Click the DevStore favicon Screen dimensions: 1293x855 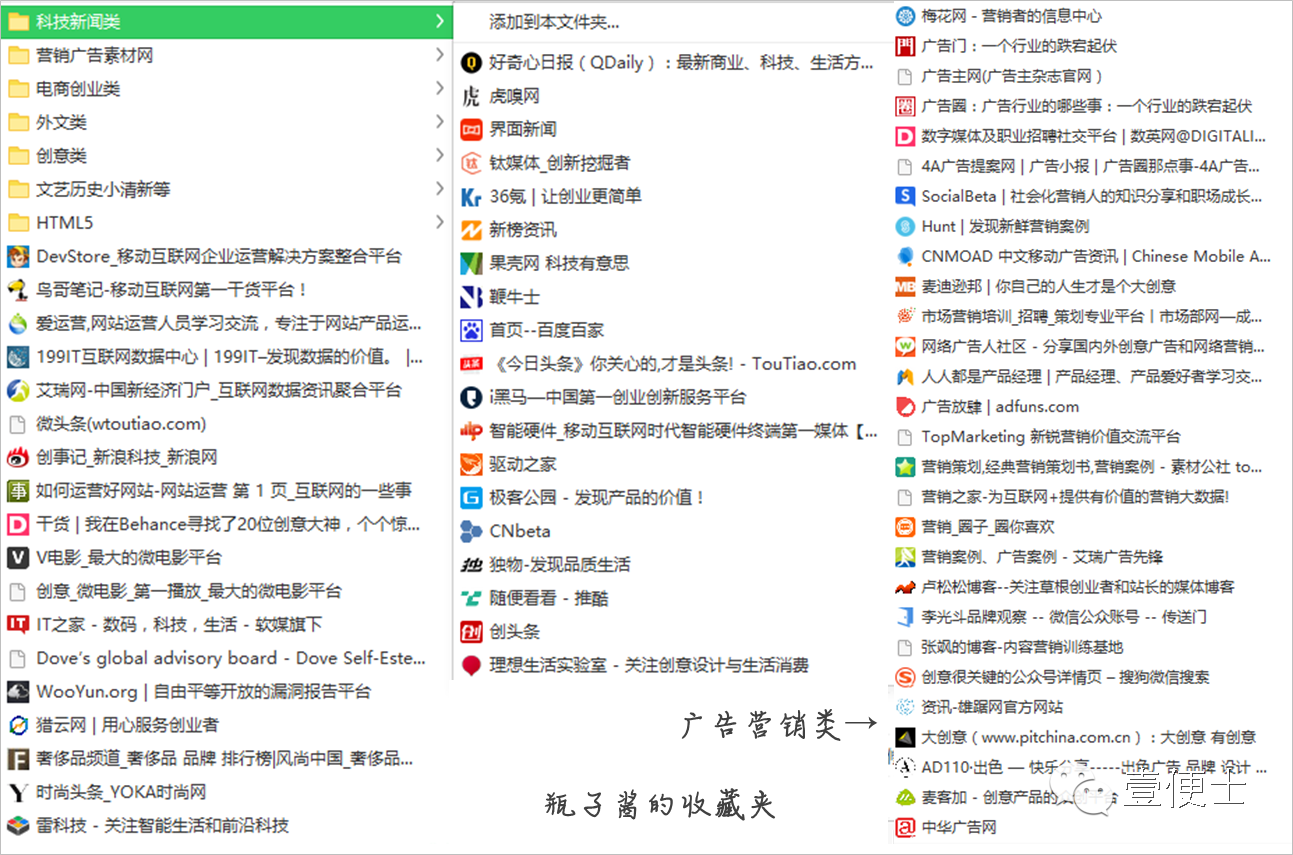[18, 257]
